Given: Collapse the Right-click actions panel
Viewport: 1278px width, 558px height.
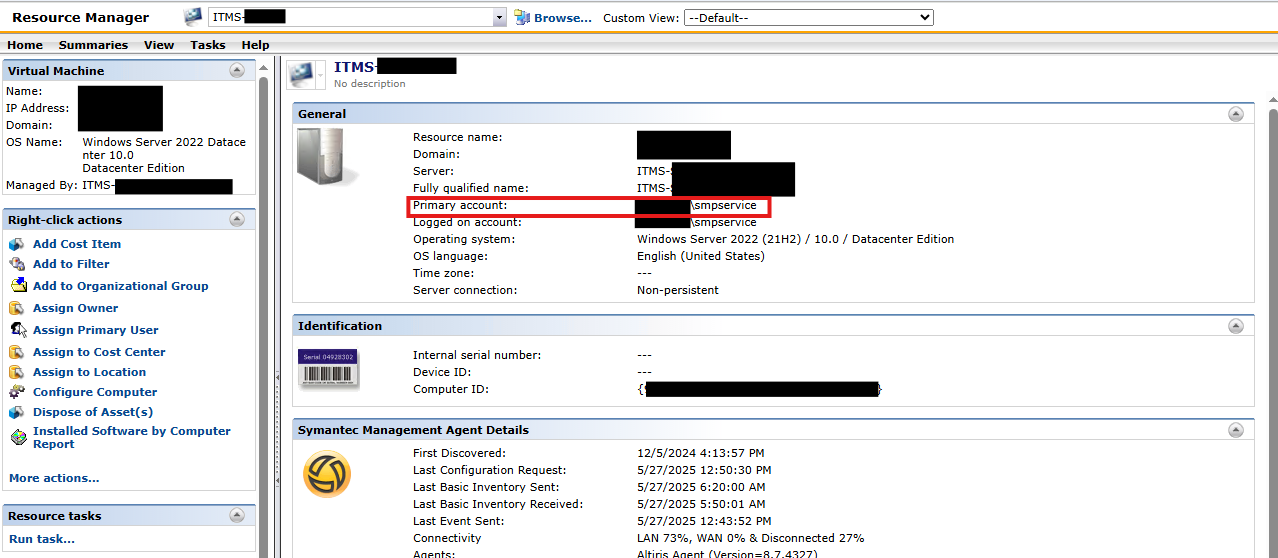Looking at the screenshot, I should pos(237,219).
